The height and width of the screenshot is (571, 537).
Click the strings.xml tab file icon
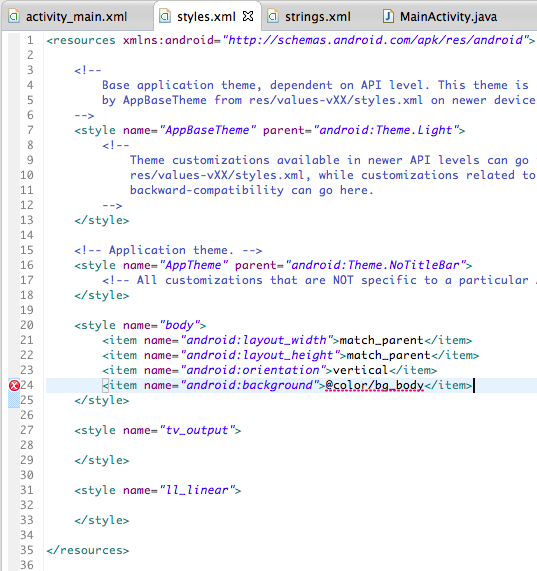tap(273, 16)
